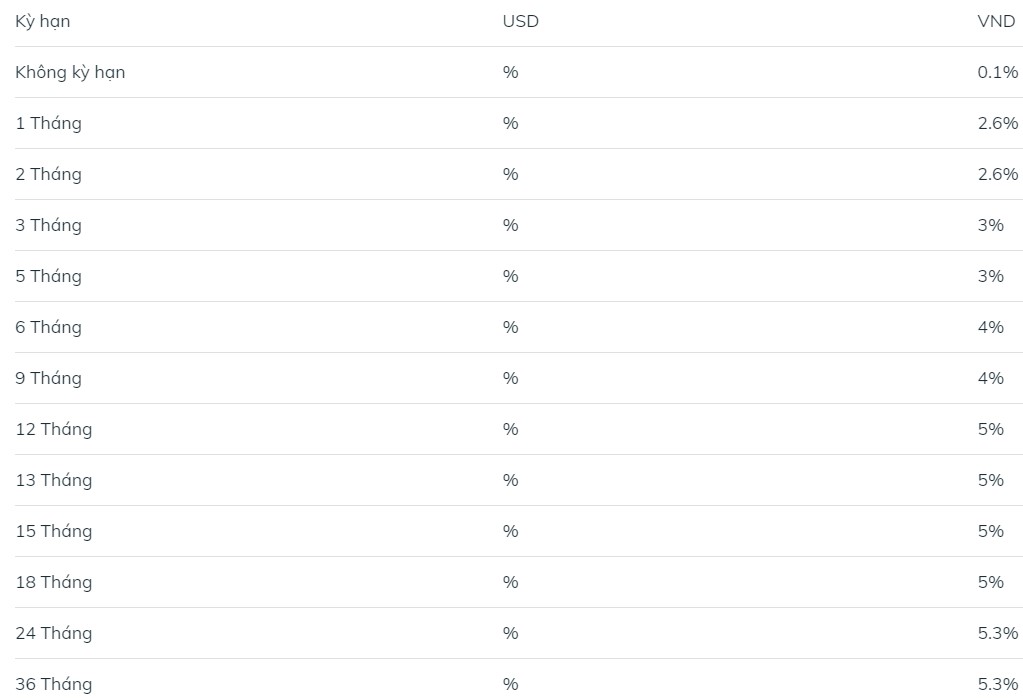
Task: Select the '36 Tháng' term label
Action: (53, 684)
